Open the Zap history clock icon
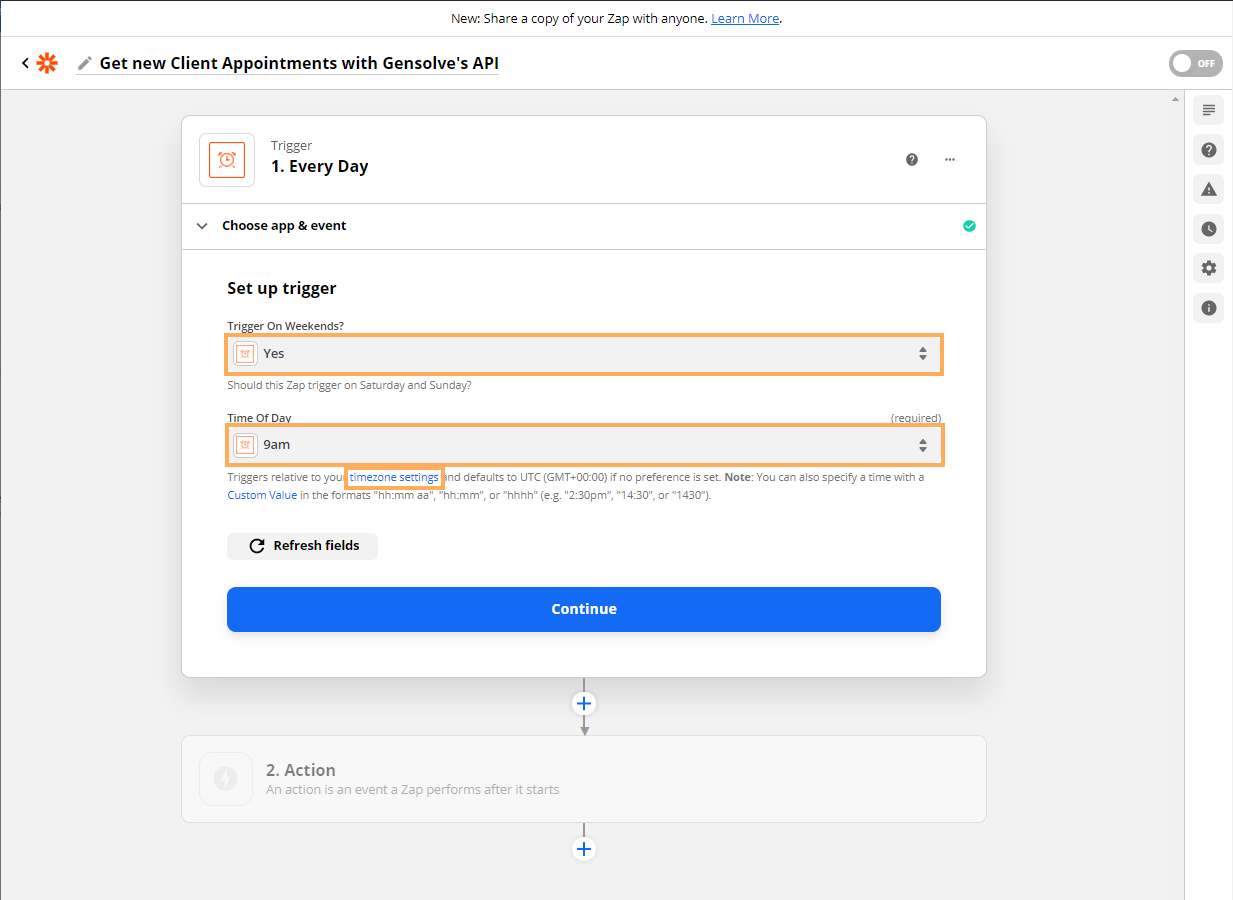The width and height of the screenshot is (1233, 900). (1209, 229)
